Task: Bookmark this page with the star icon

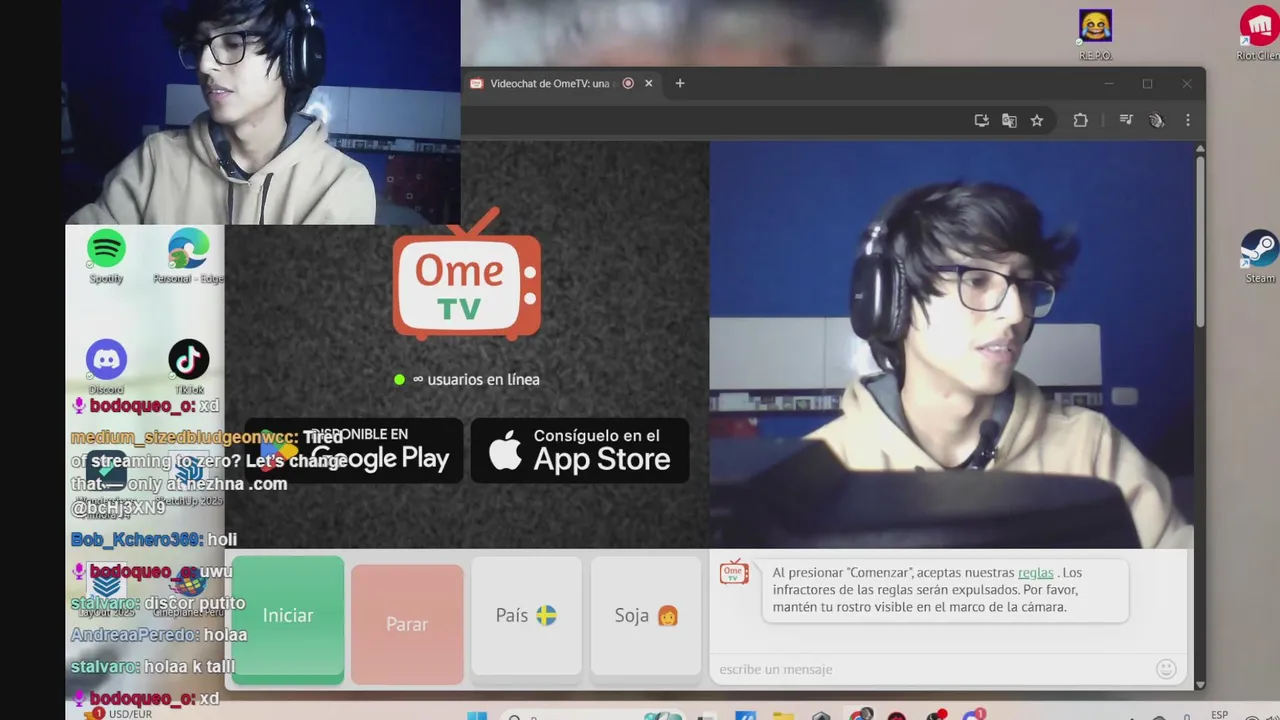Action: click(1037, 120)
